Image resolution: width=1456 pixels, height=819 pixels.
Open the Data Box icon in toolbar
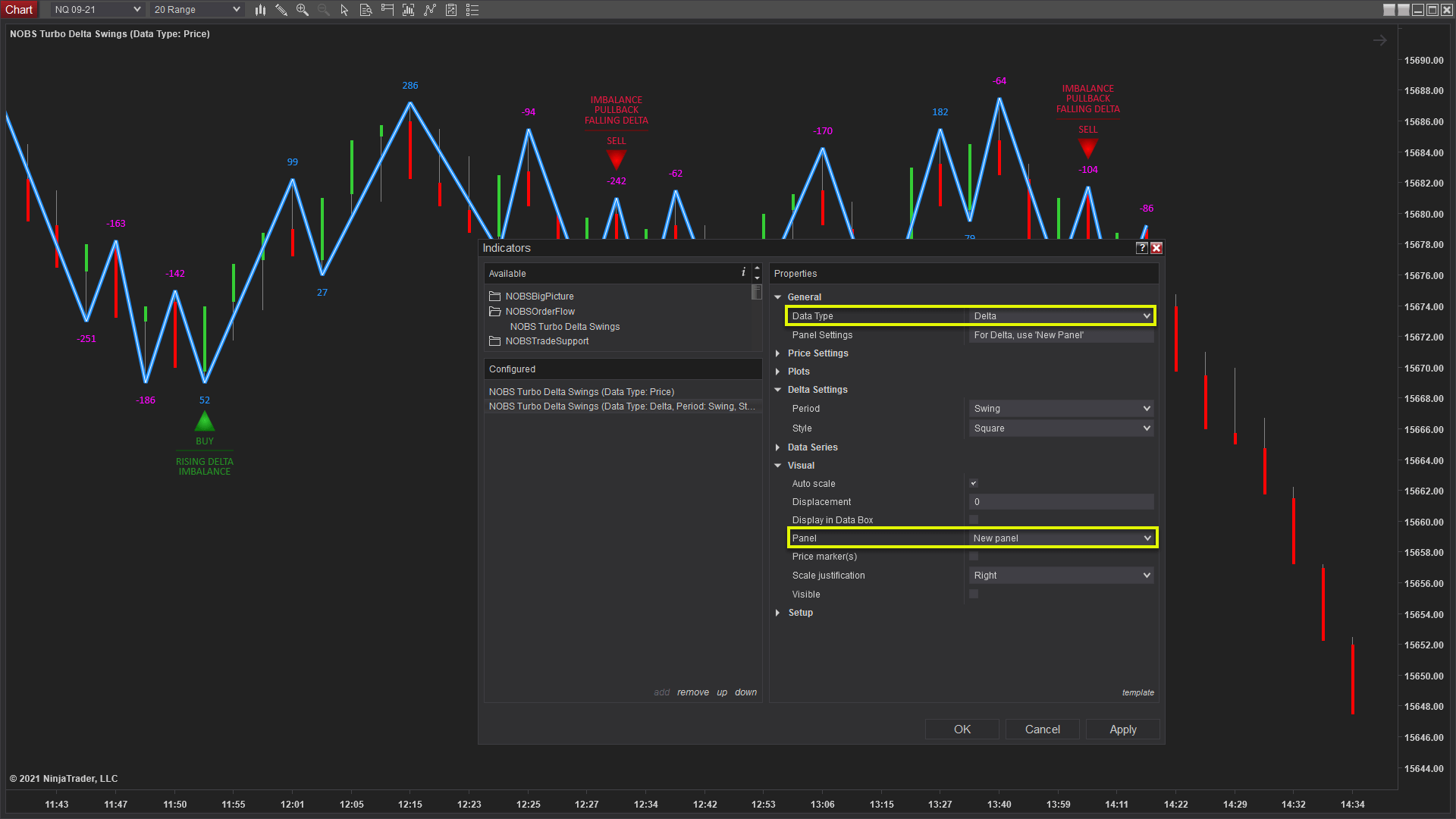[x=366, y=10]
